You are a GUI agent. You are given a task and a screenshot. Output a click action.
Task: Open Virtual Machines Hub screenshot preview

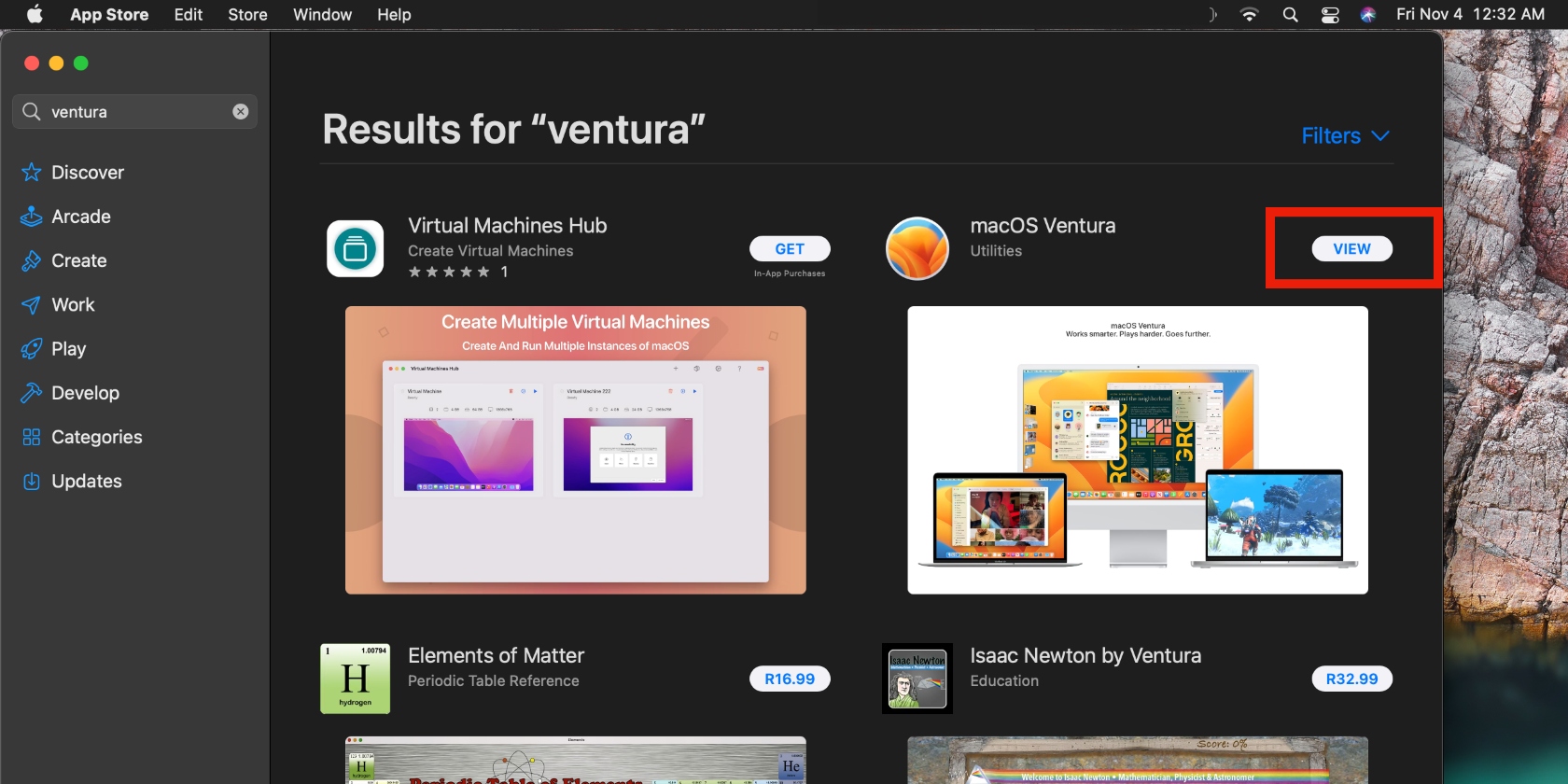[576, 450]
